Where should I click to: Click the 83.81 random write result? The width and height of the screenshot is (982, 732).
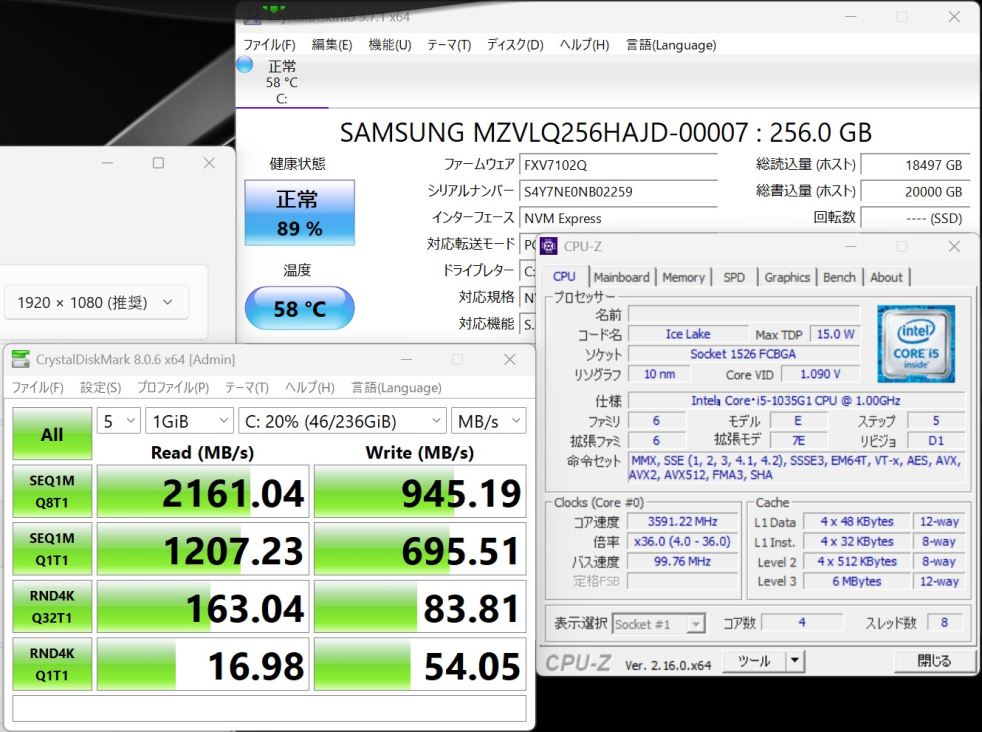pos(420,607)
